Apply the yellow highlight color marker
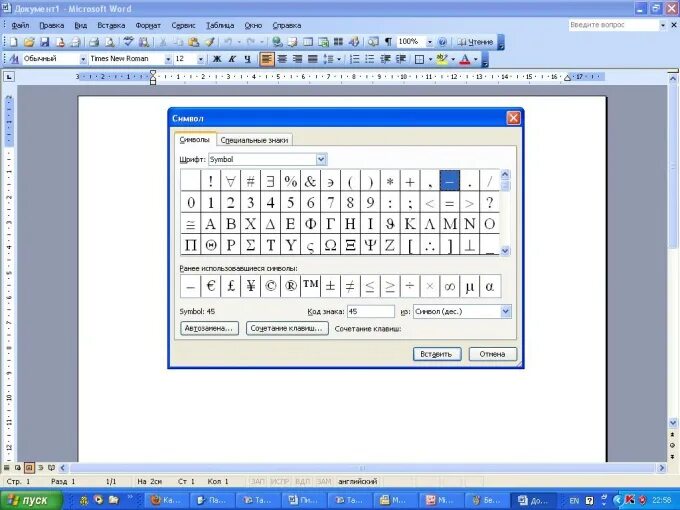 [x=442, y=59]
